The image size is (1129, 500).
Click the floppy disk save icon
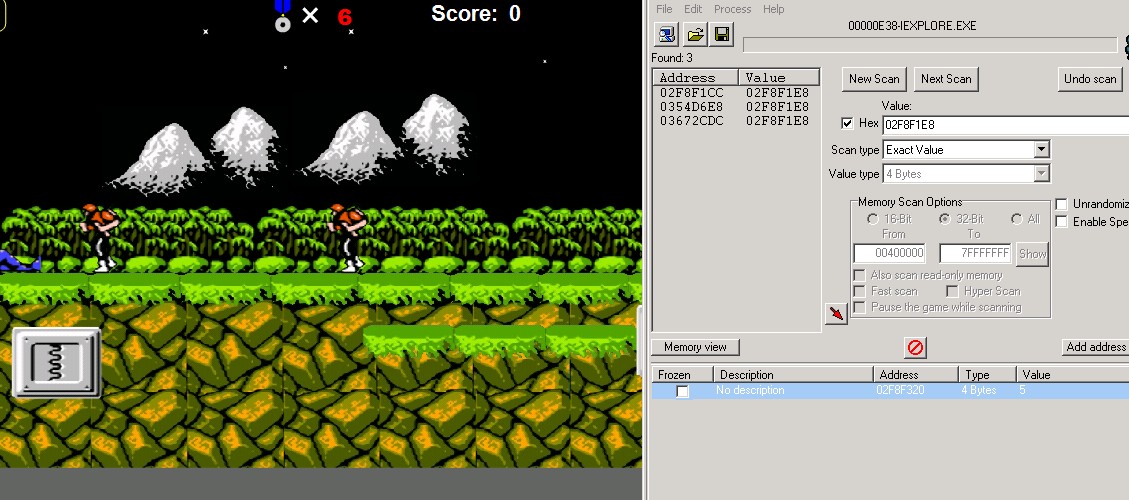(721, 35)
